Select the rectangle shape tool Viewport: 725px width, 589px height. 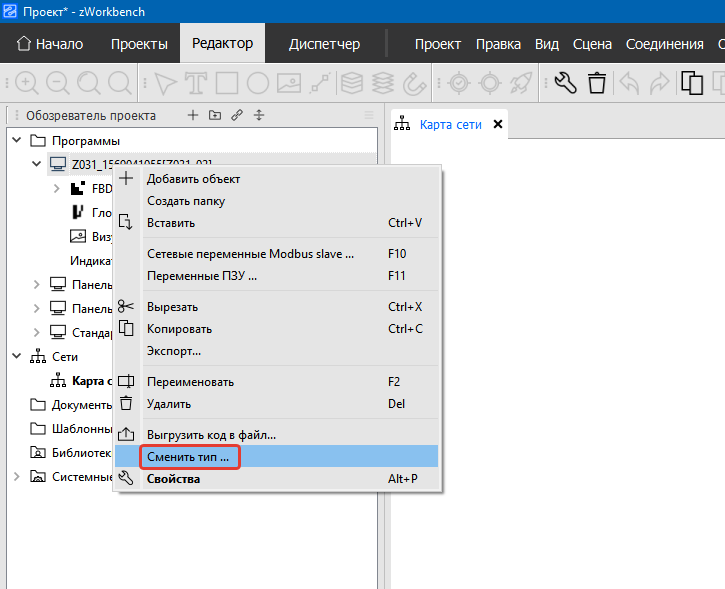227,83
